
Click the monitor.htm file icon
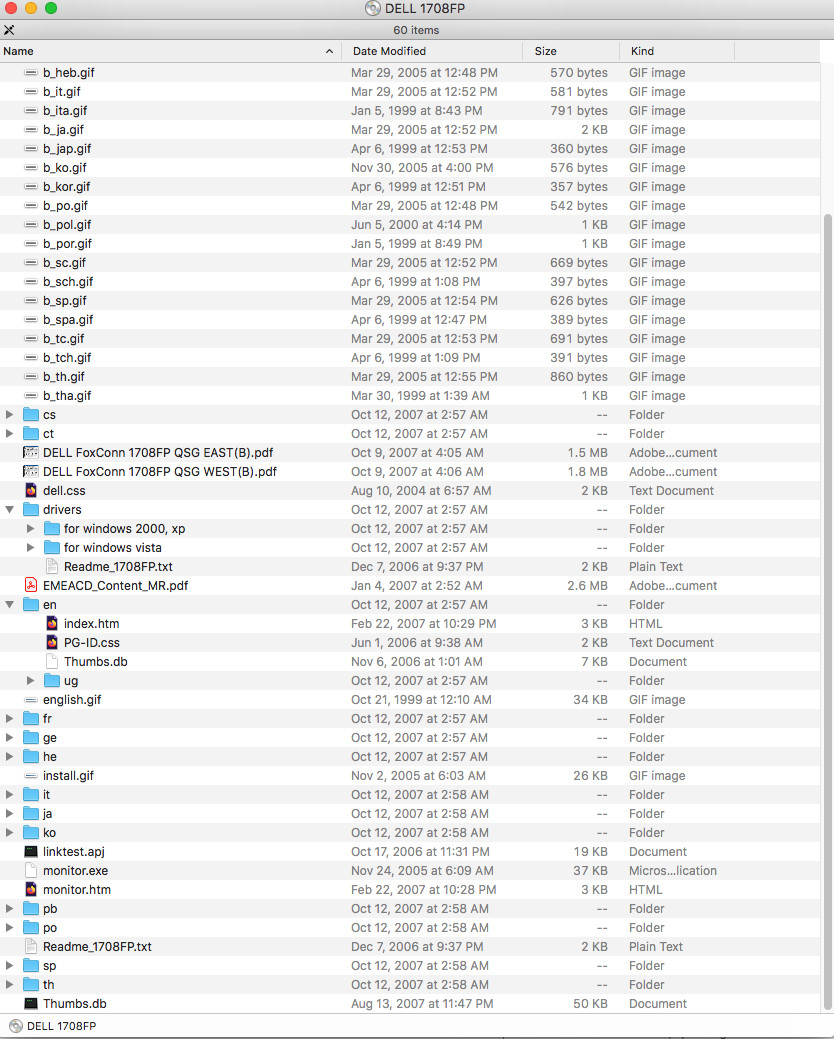point(30,890)
